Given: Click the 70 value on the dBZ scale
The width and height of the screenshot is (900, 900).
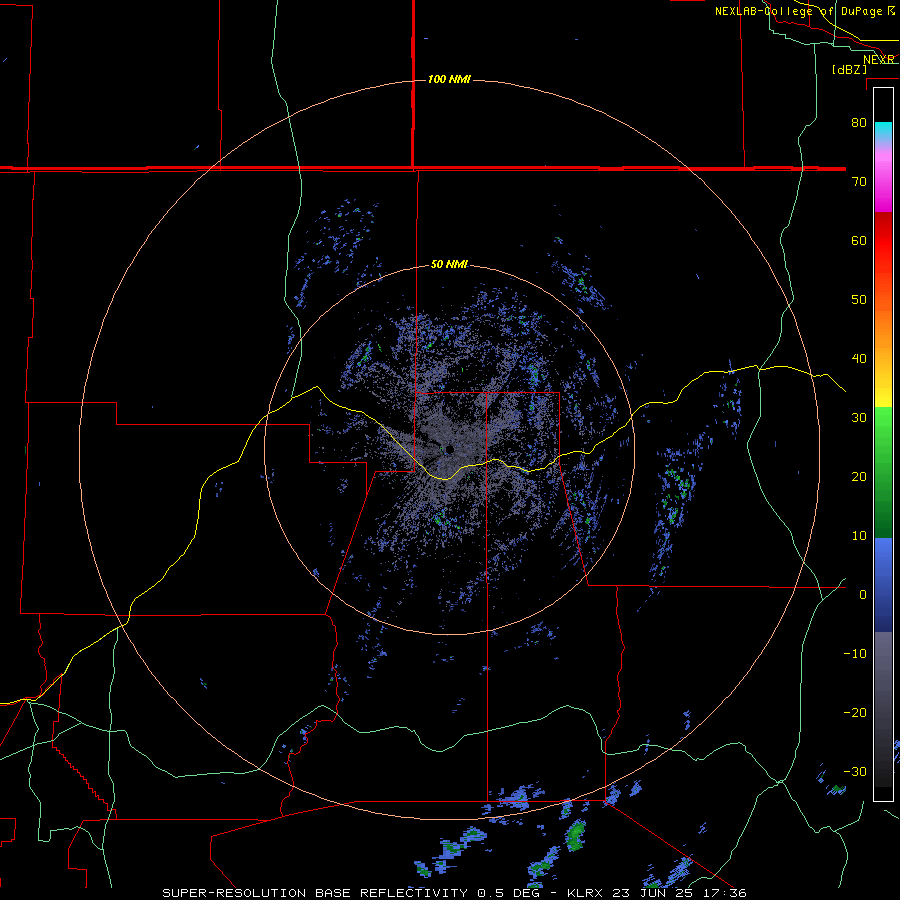Looking at the screenshot, I should (859, 181).
